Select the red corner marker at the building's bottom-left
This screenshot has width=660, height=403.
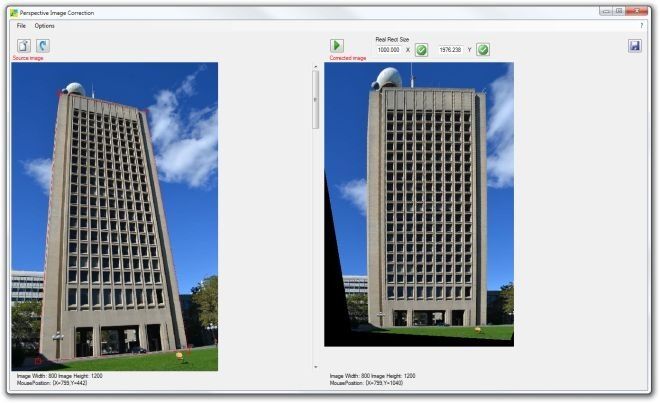38,360
